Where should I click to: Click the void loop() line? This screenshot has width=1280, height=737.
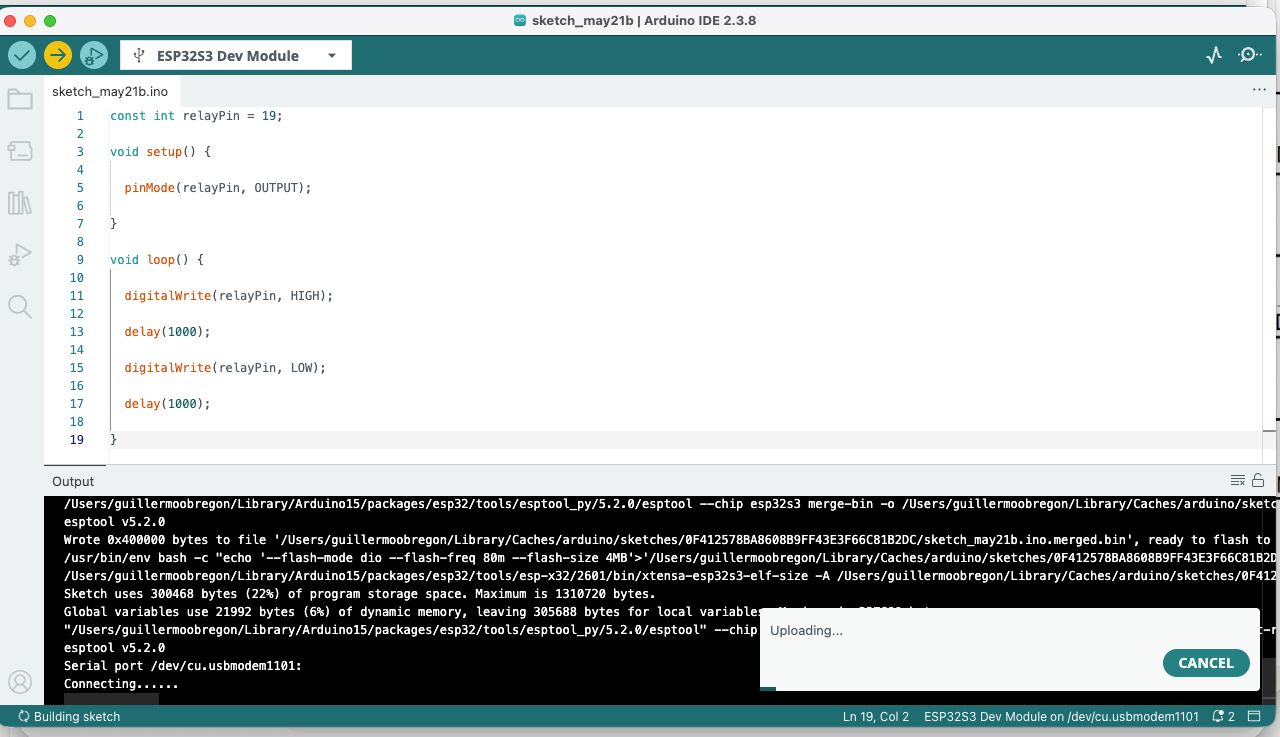click(157, 260)
